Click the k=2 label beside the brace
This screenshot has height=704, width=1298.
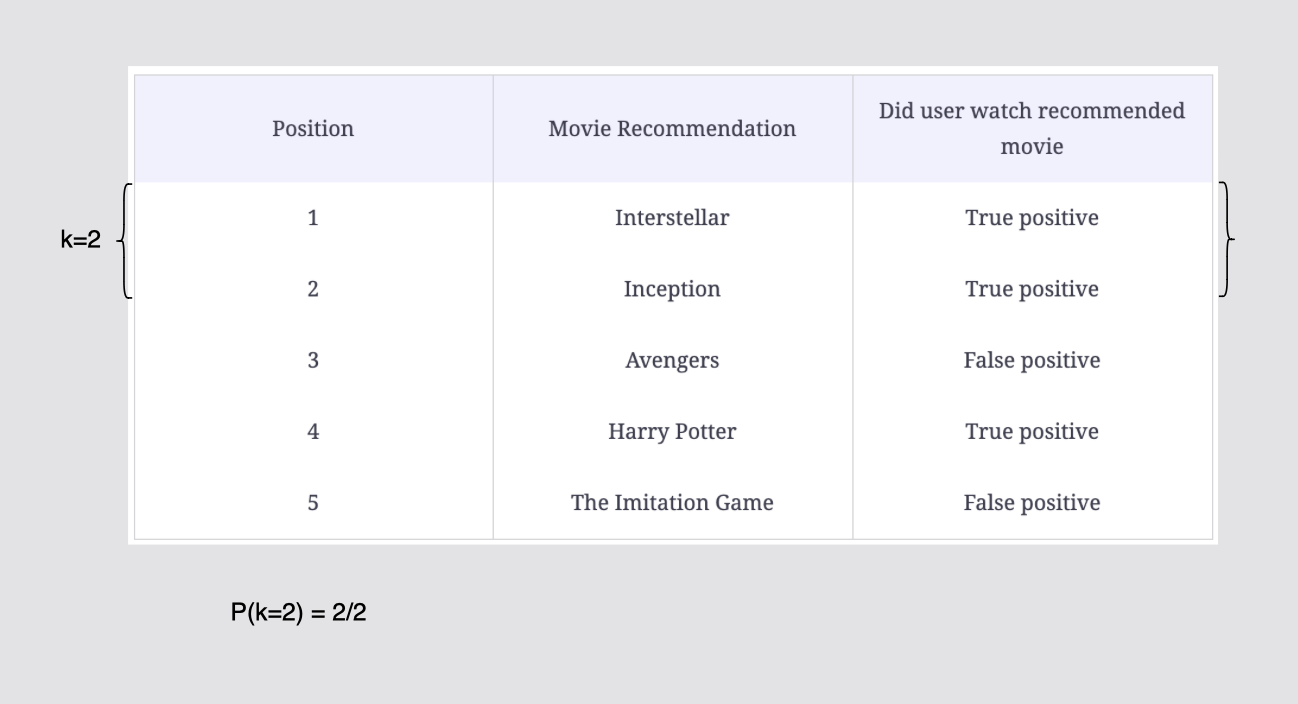click(x=81, y=240)
